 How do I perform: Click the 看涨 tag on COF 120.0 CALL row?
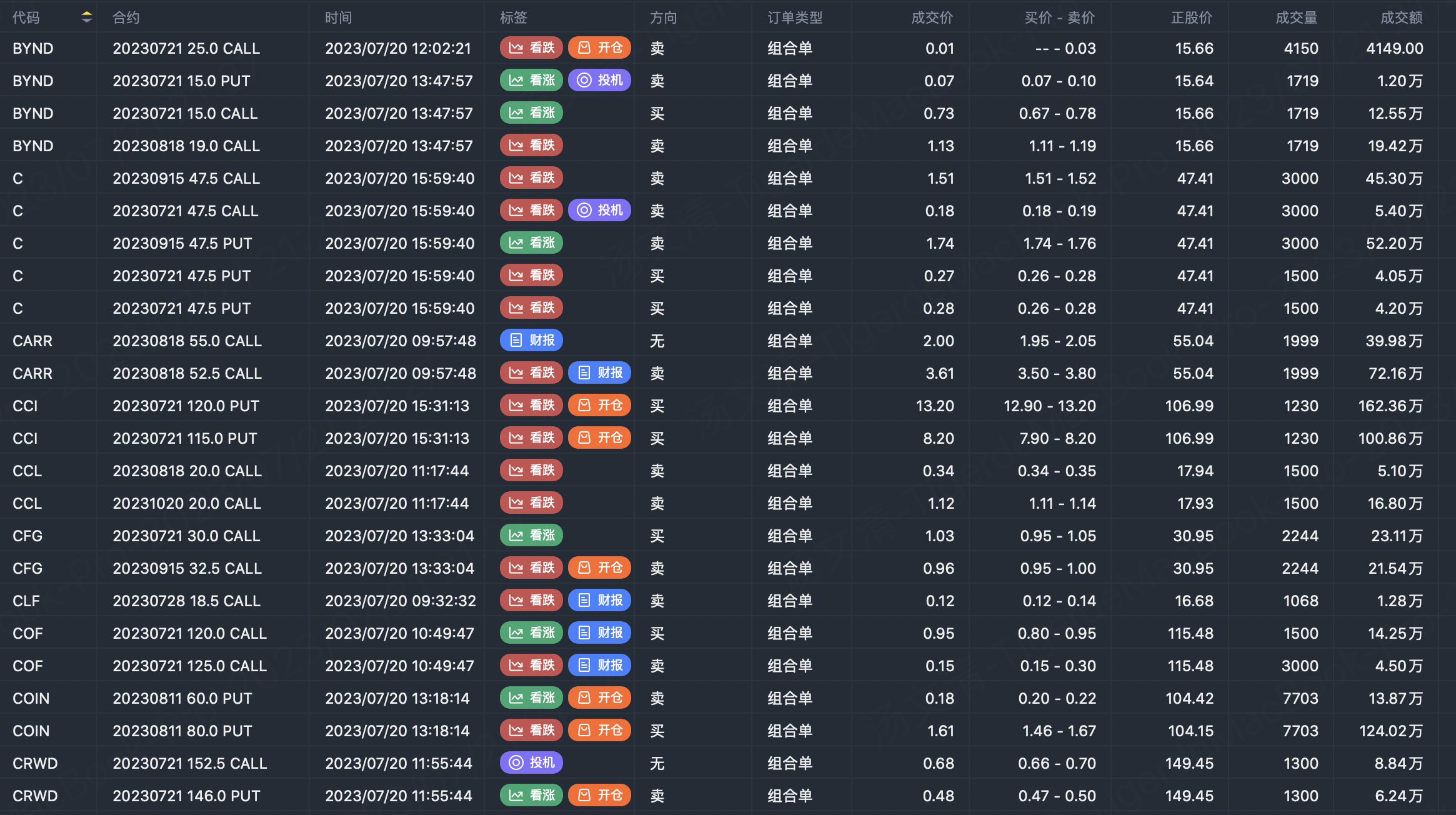(532, 633)
